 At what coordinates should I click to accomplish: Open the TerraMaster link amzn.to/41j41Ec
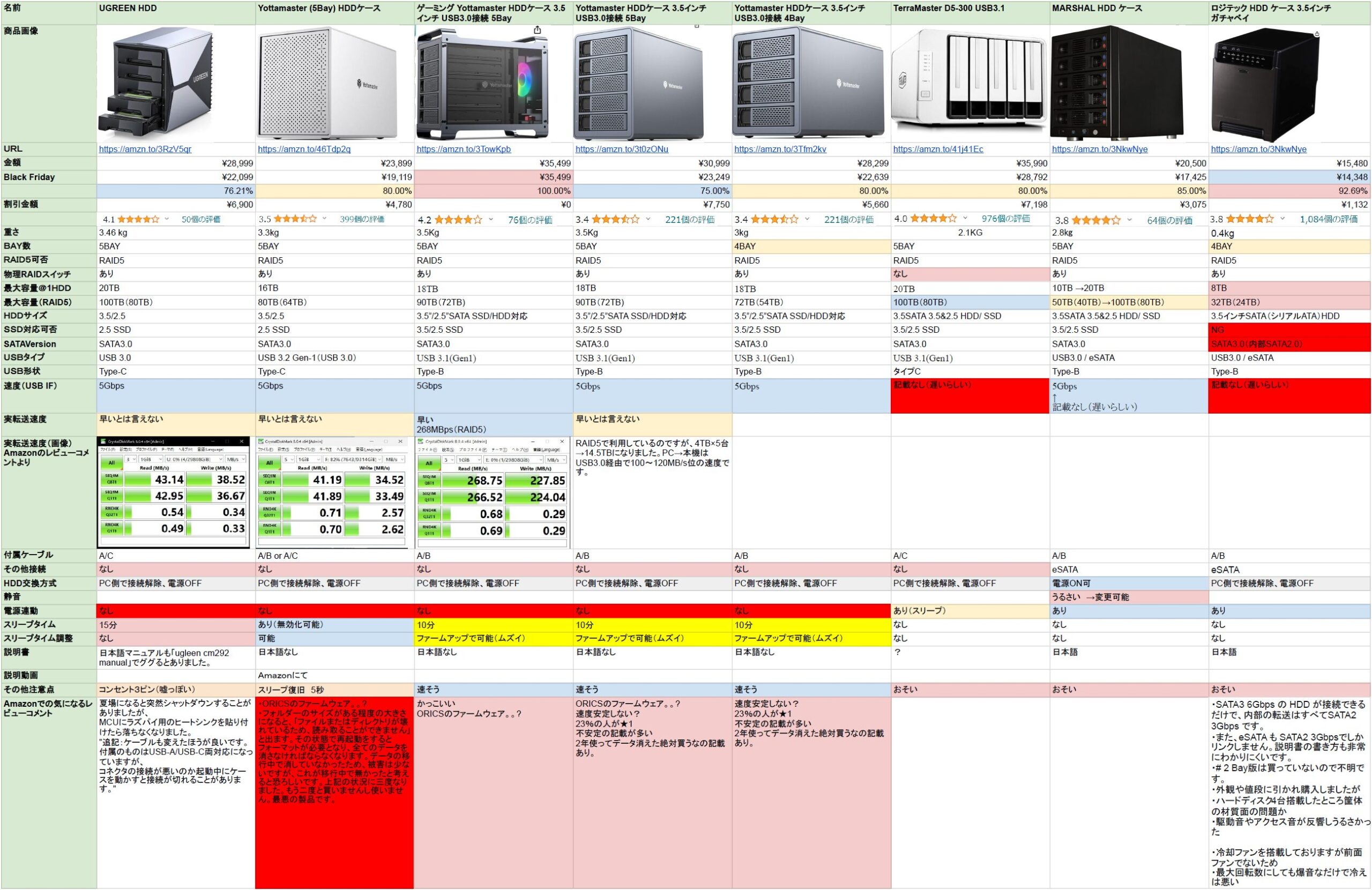pyautogui.click(x=938, y=149)
